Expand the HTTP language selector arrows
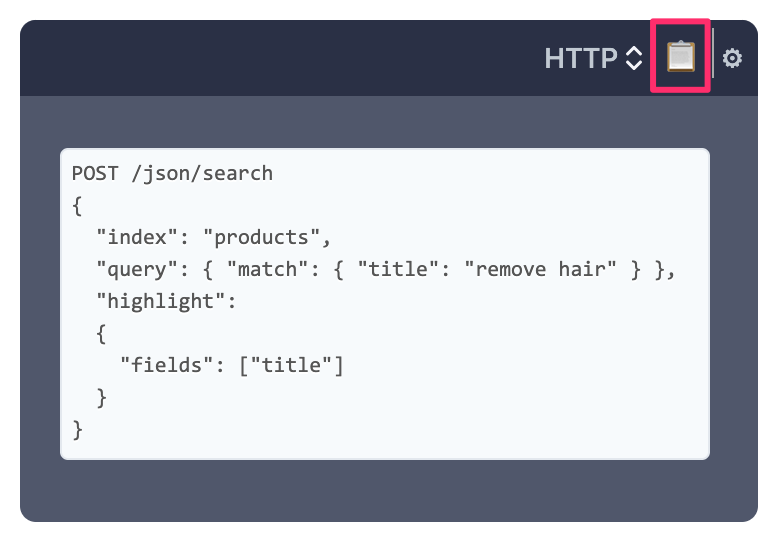Screen dimensions: 776x536 pos(633,59)
